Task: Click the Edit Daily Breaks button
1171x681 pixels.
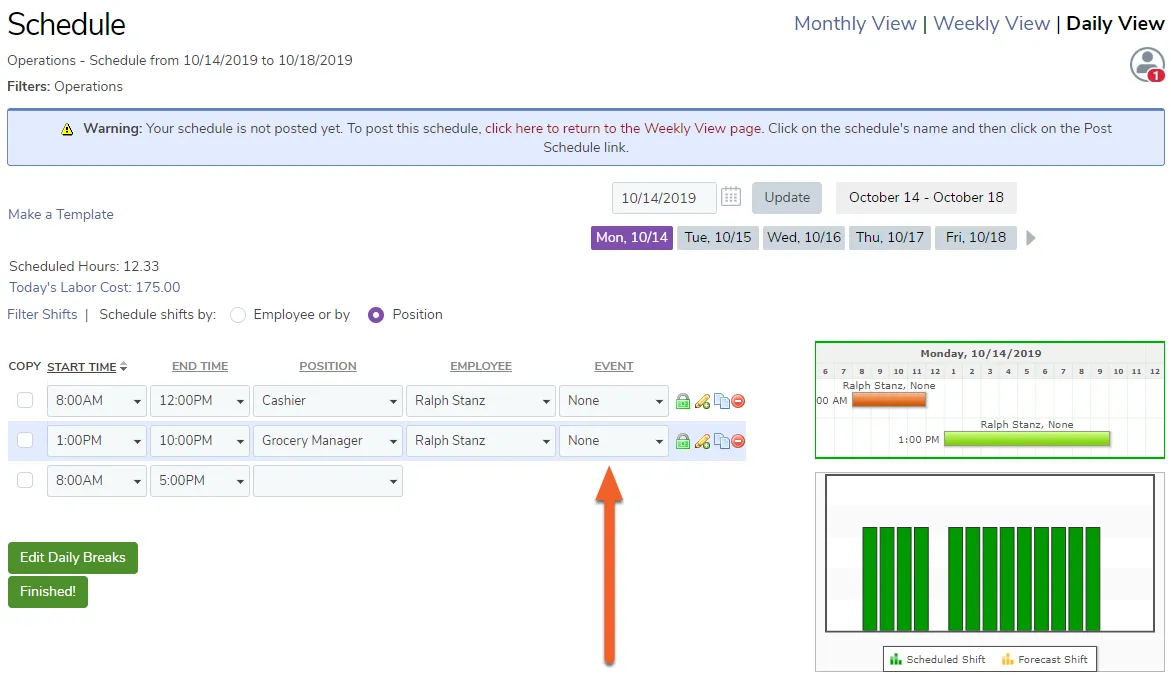Action: (x=72, y=558)
